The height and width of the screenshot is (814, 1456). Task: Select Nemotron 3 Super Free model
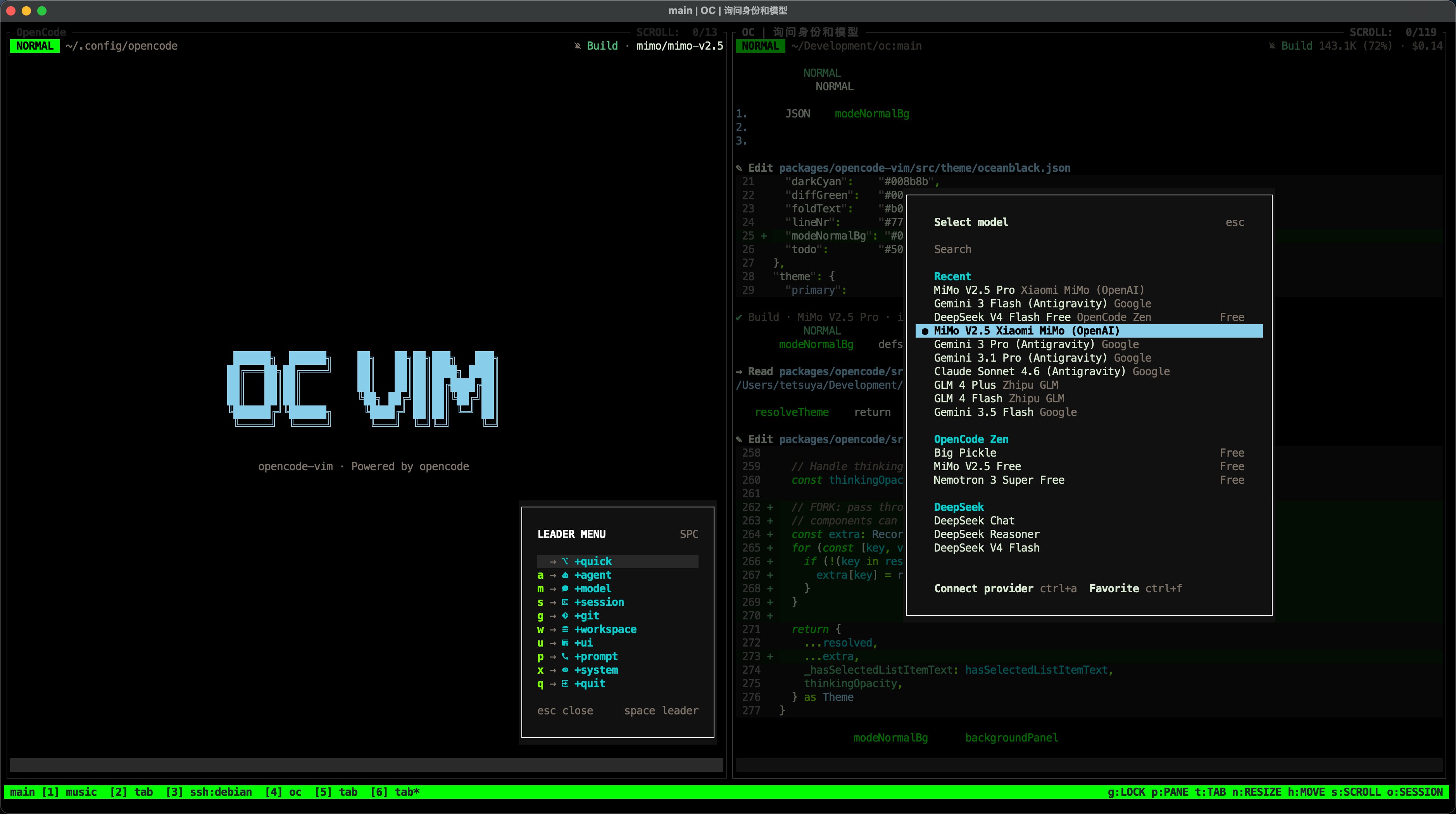click(x=1089, y=480)
